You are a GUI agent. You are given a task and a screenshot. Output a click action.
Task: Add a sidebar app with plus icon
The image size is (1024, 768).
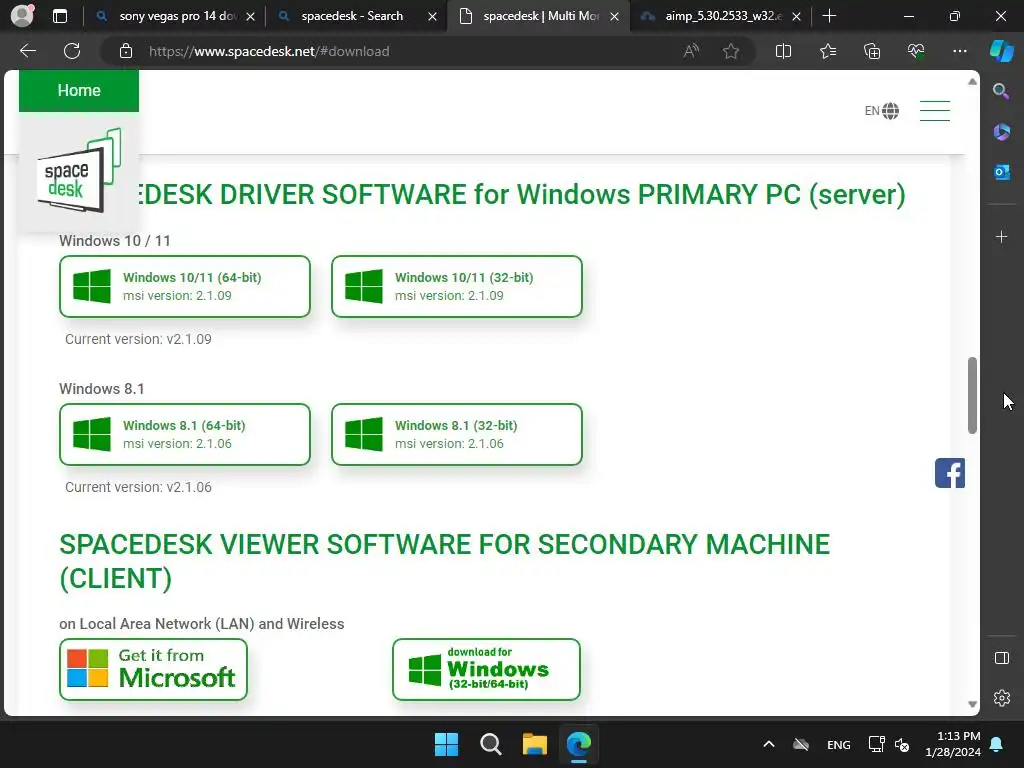click(x=1001, y=236)
